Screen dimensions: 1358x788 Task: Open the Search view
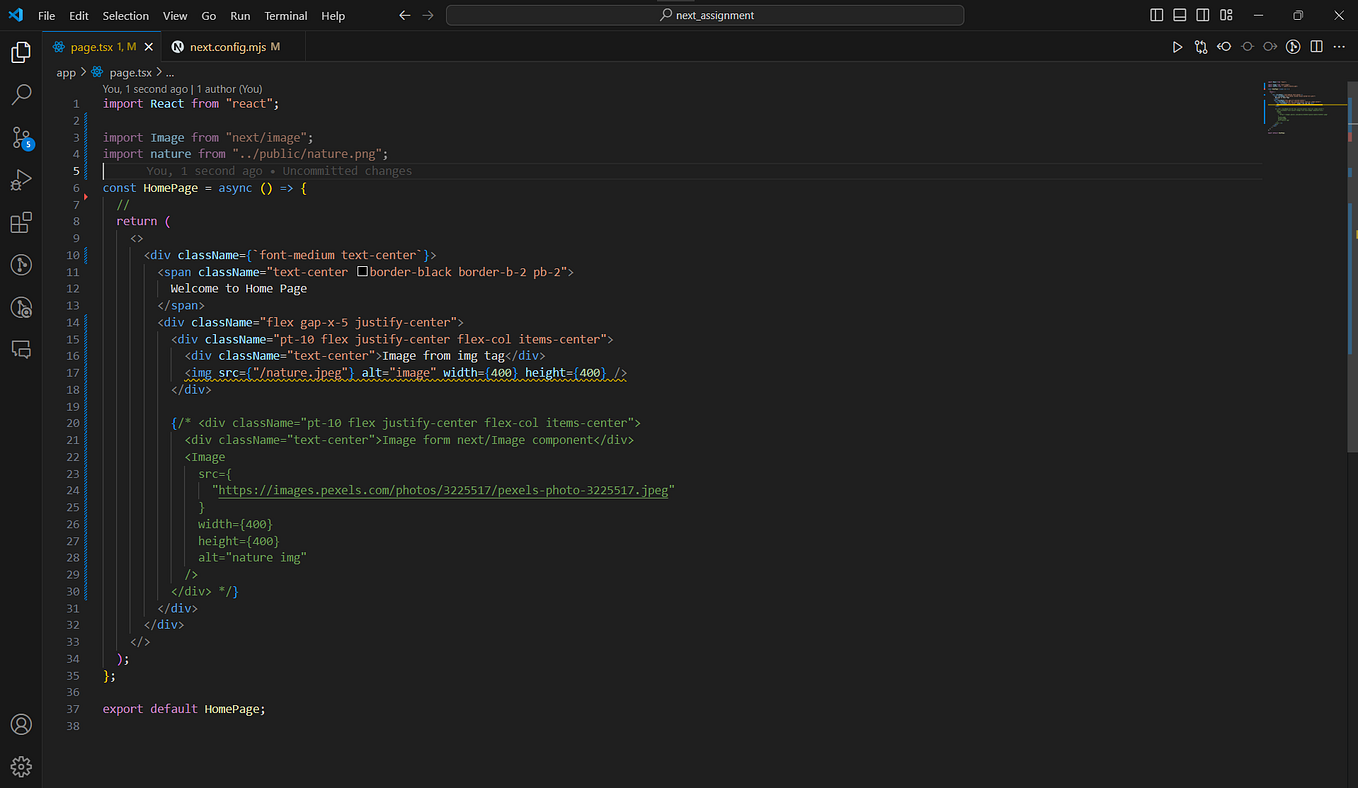point(21,94)
